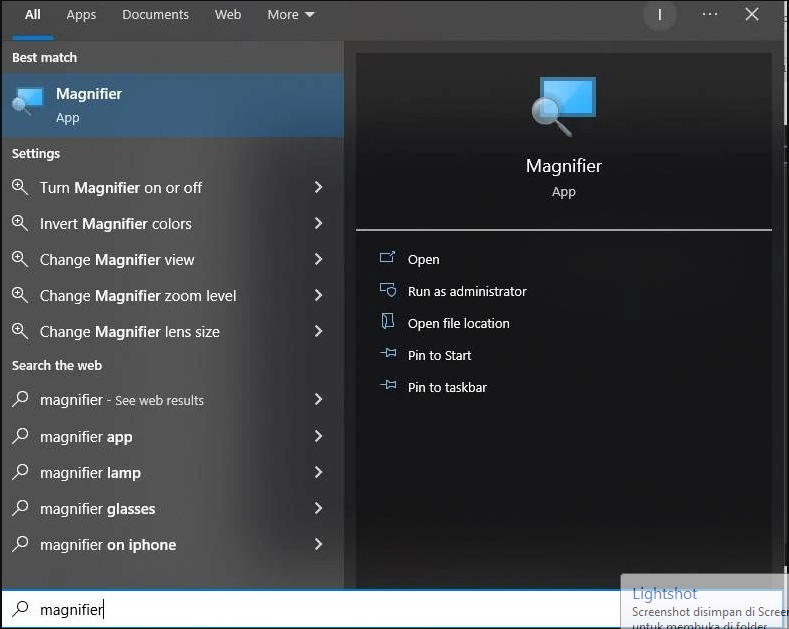Expand Change Magnifier view arrow
The width and height of the screenshot is (789, 629).
[x=318, y=259]
